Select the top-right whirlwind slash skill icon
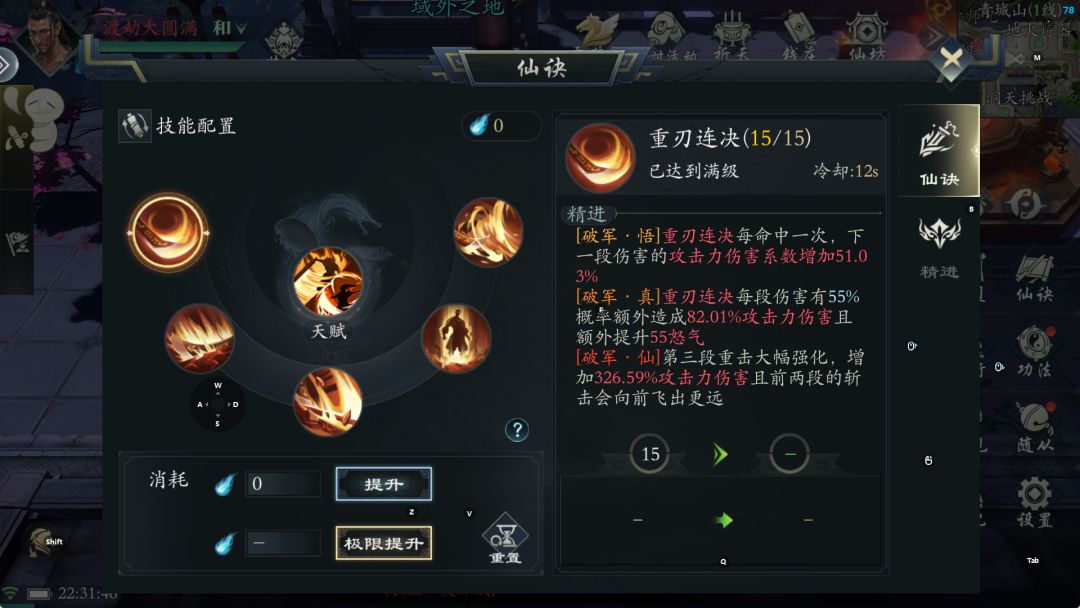The width and height of the screenshot is (1080, 608). coord(488,233)
